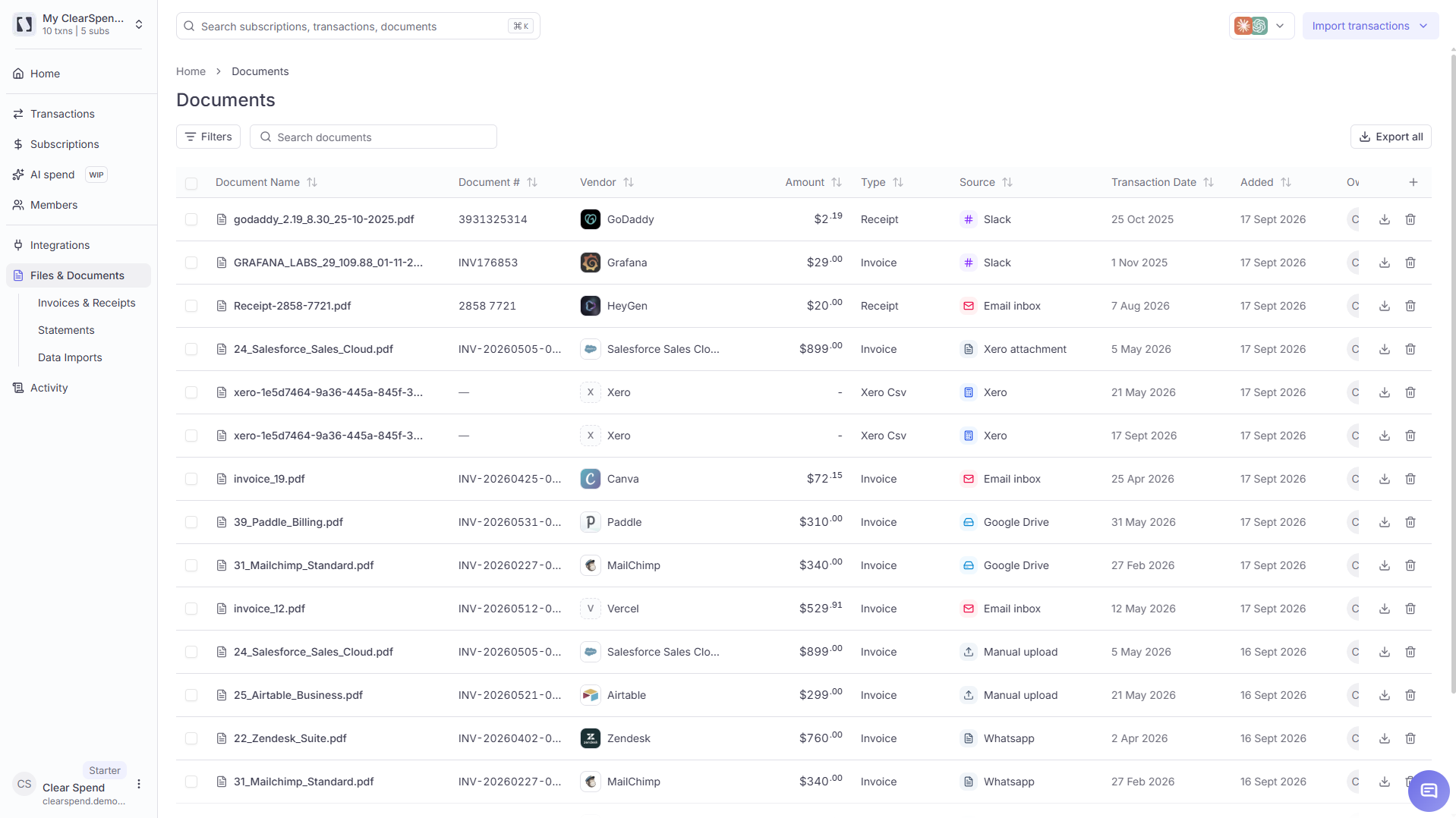Add a column with the plus icon

coord(1413,182)
